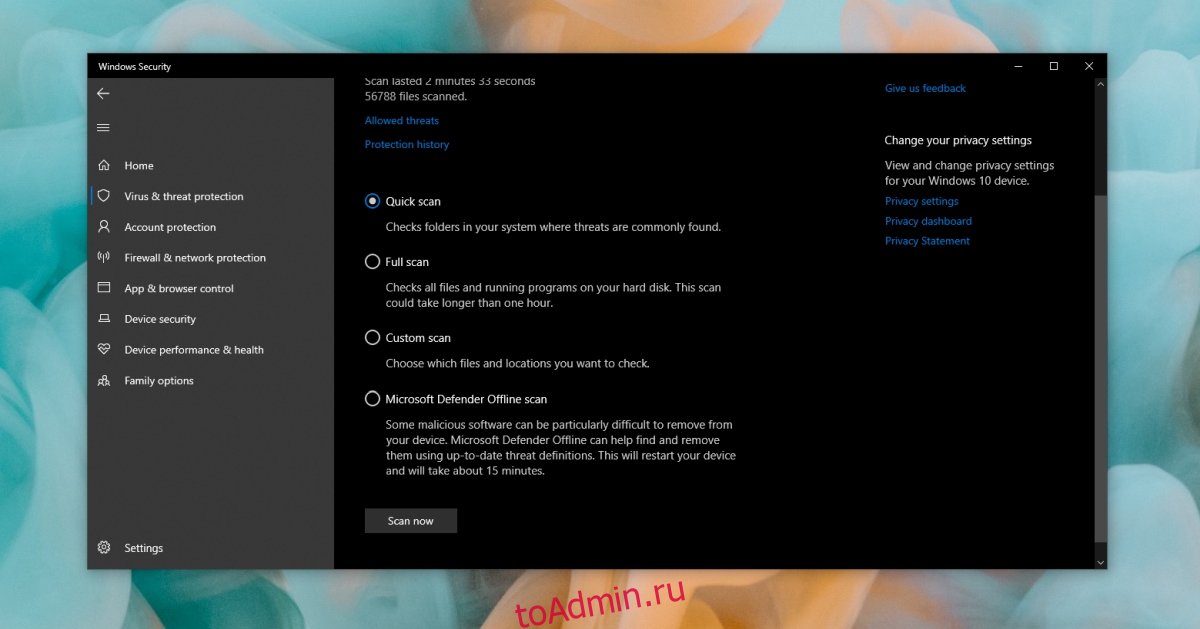Open the Privacy dashboard link

[928, 221]
